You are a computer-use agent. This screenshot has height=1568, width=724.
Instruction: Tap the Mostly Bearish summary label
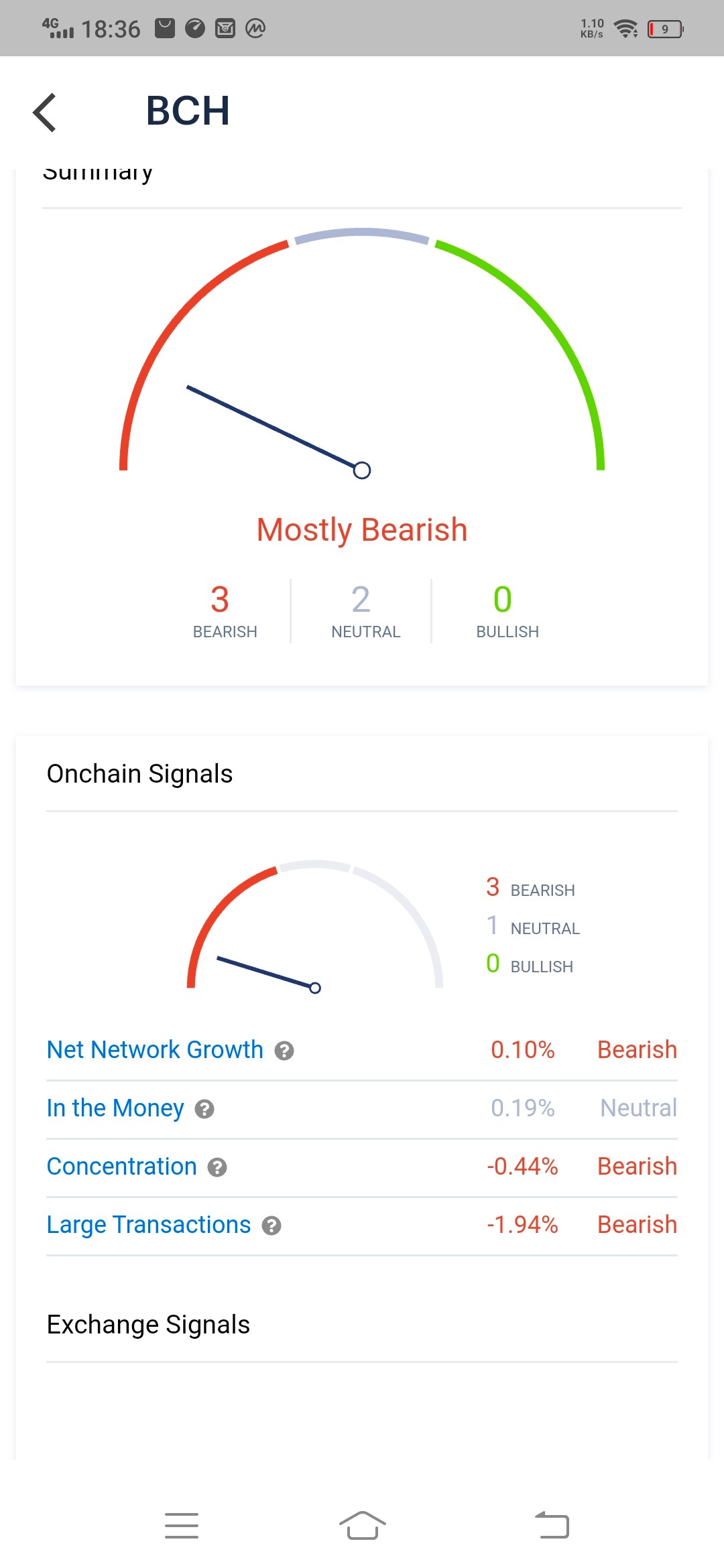pyautogui.click(x=362, y=530)
